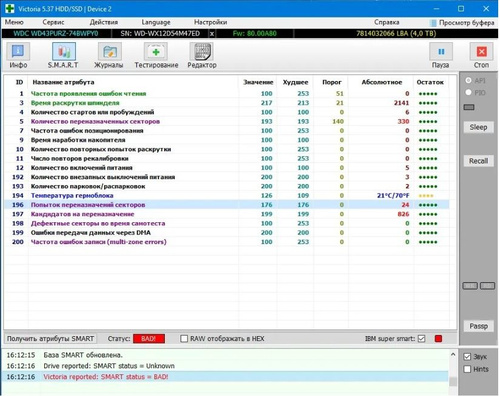Click the log scrollbar up arrow
Image resolution: width=500 pixels, height=396 pixels.
click(x=453, y=355)
